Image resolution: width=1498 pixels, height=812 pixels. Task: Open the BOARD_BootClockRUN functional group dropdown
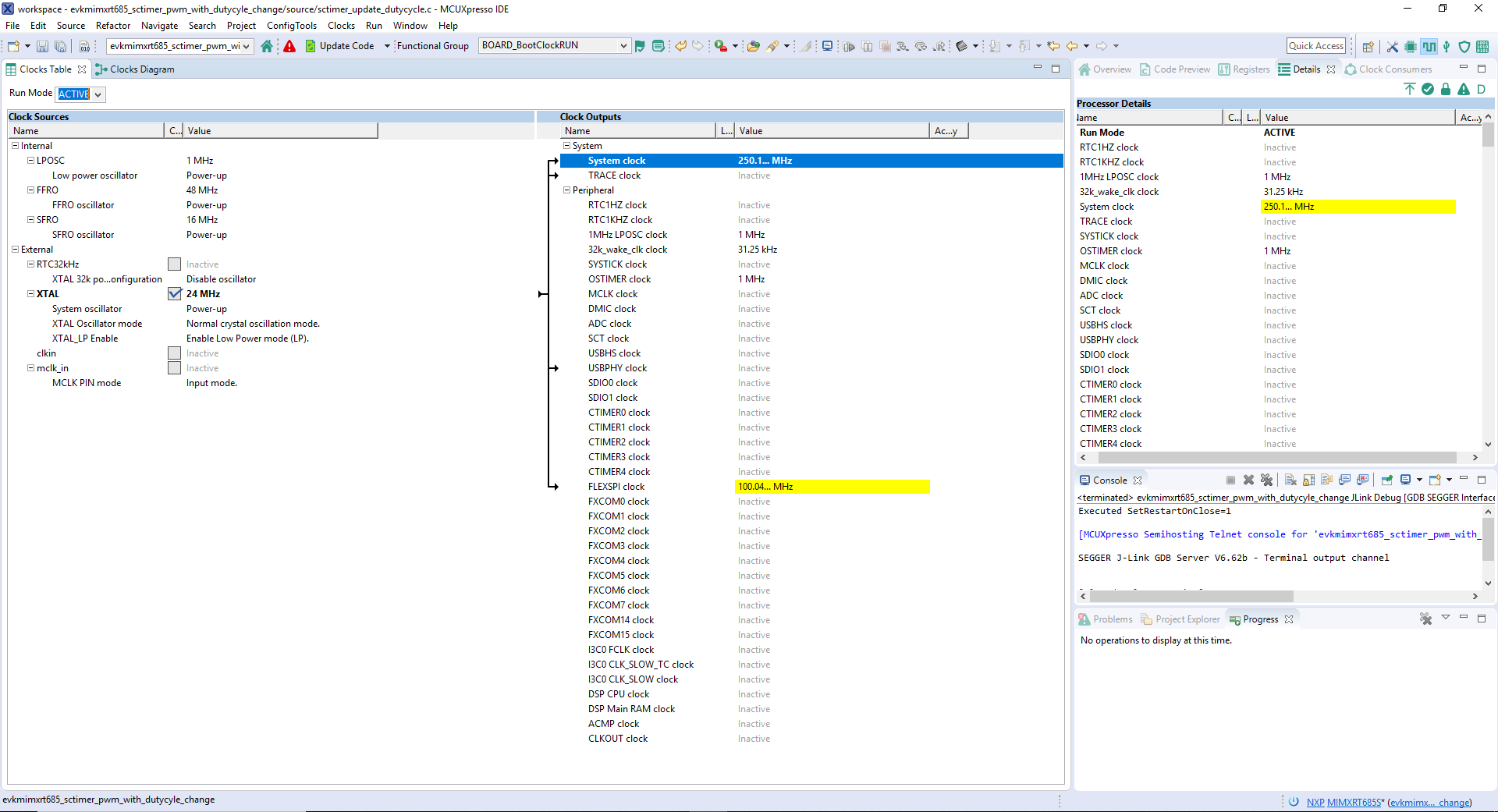pos(623,46)
